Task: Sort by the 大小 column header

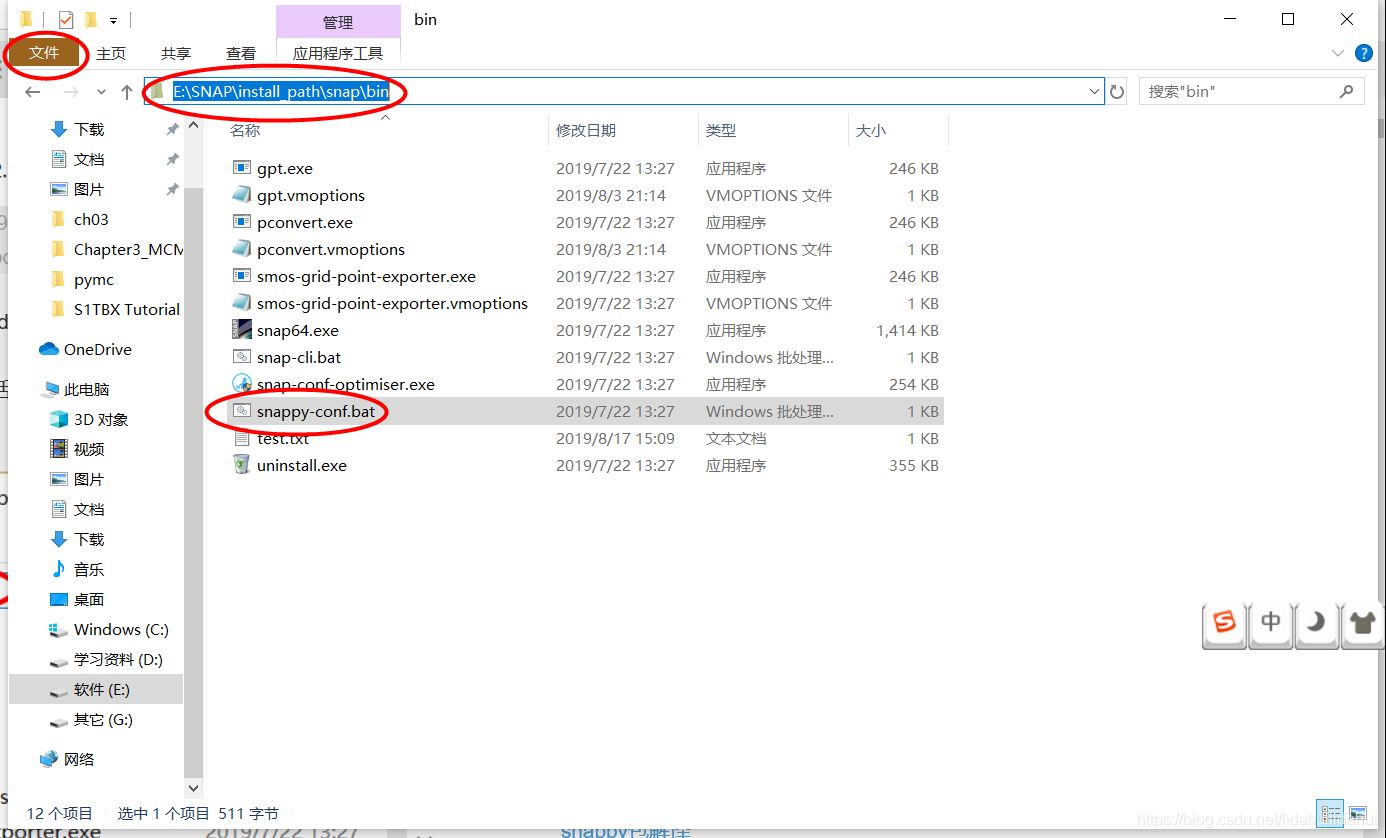Action: click(871, 130)
